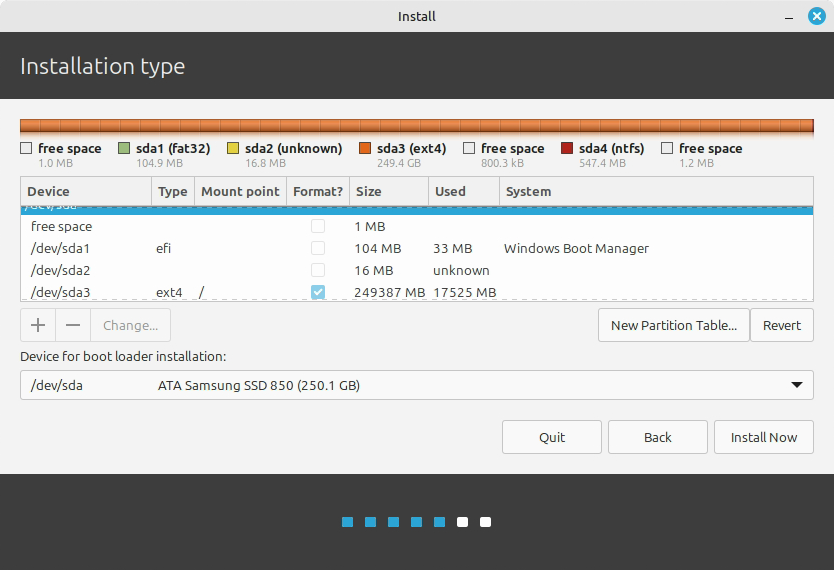Revert partition changes
This screenshot has width=834, height=570.
[x=781, y=325]
